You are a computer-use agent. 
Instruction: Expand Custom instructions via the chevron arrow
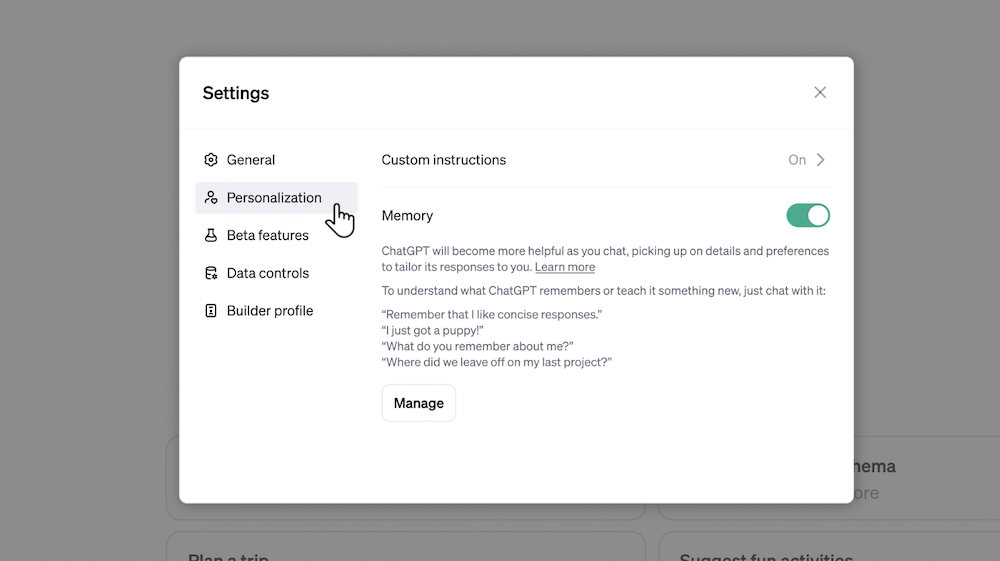click(821, 160)
